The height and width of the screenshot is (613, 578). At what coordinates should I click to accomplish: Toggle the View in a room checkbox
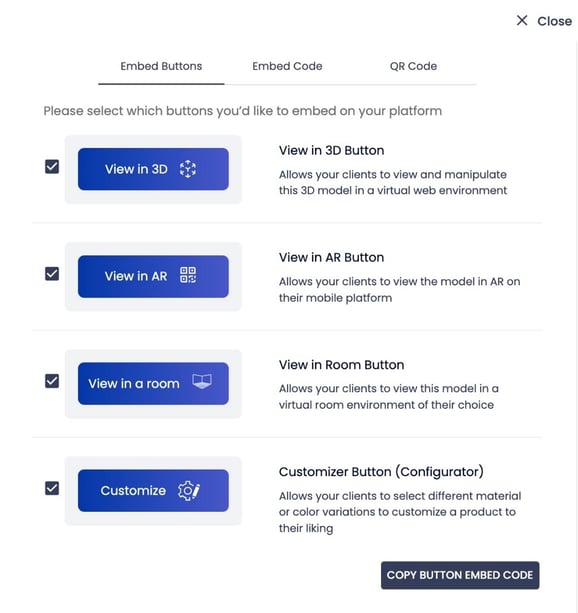point(52,381)
